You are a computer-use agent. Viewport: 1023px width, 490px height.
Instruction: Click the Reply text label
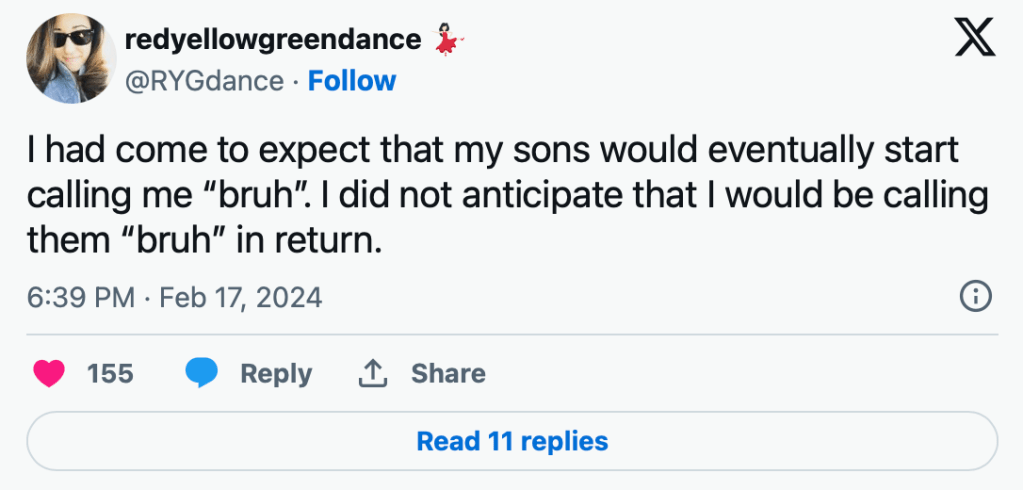276,375
